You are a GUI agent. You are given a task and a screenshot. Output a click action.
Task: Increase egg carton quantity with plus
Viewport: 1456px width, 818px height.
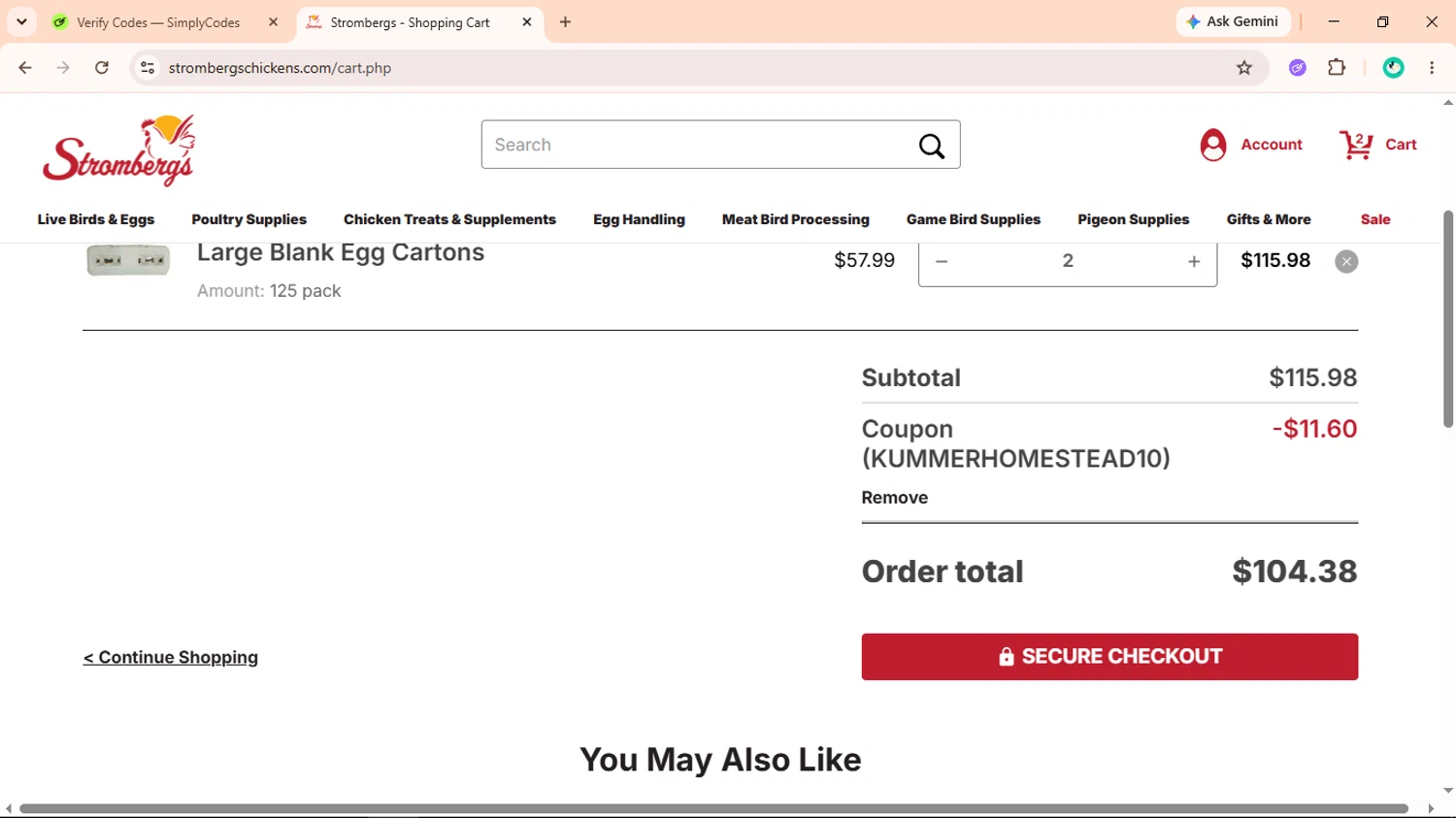tap(1194, 262)
